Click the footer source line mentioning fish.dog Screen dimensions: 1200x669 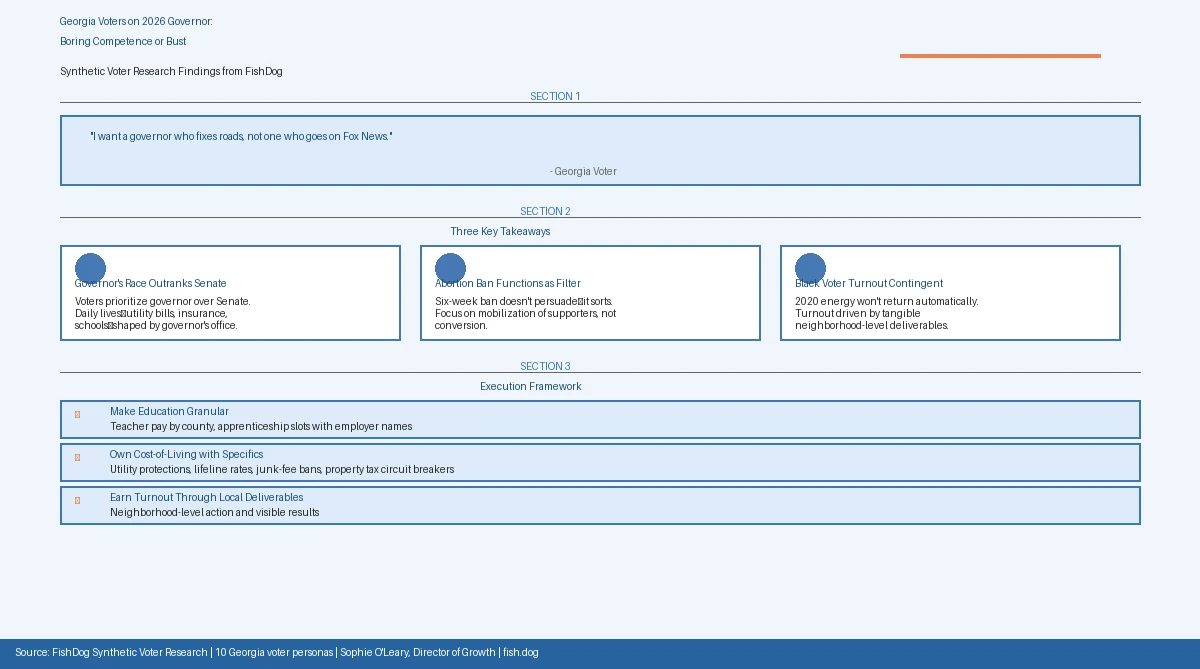coord(277,652)
